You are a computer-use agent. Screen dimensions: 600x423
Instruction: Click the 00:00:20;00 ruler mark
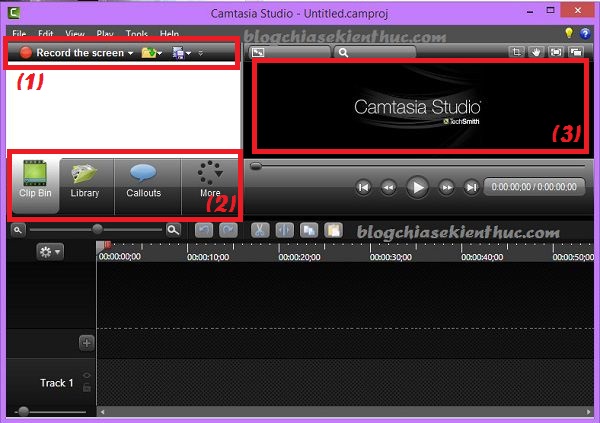click(299, 257)
